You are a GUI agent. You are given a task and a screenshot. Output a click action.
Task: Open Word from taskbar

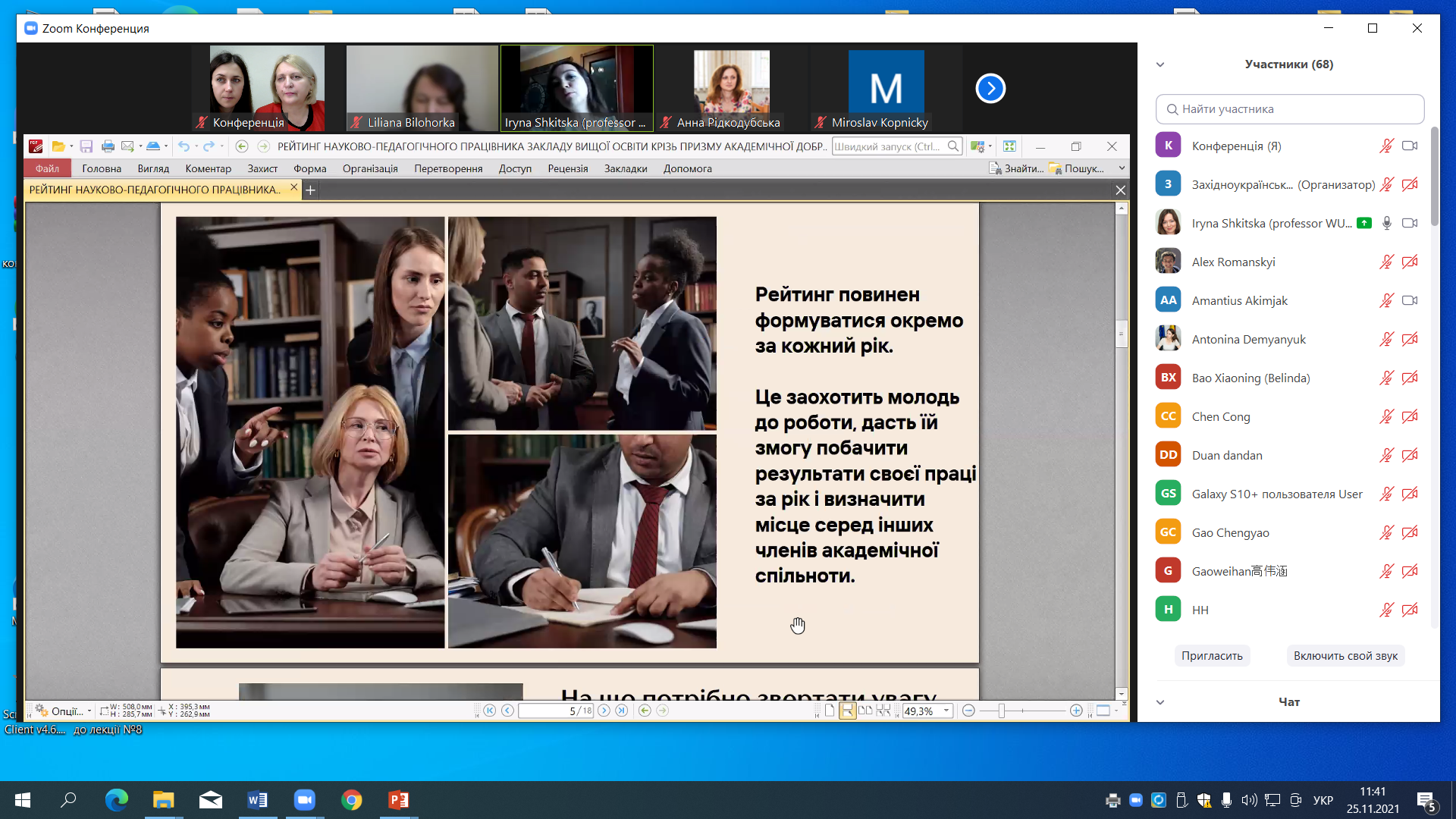[257, 800]
